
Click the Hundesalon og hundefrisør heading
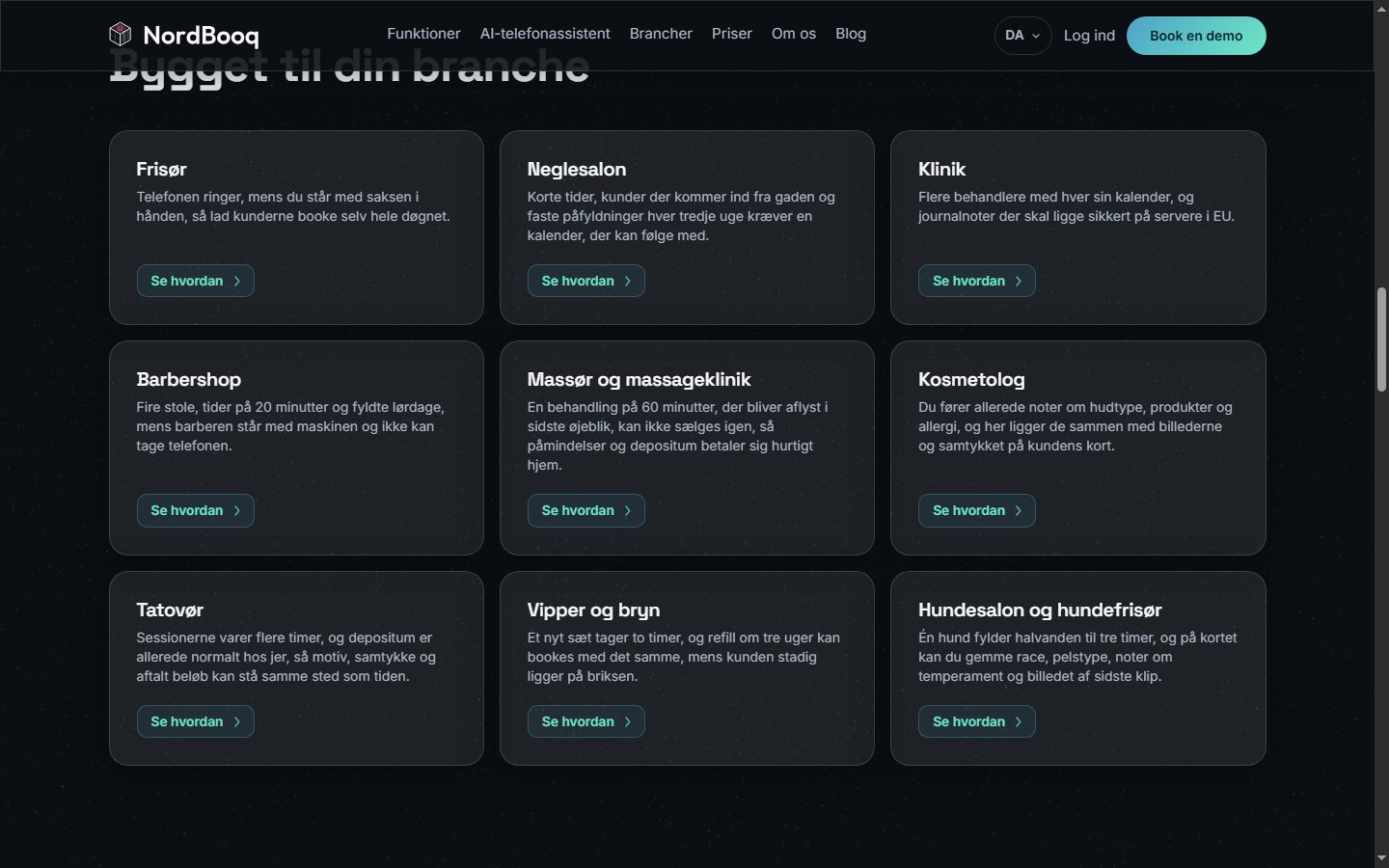(1040, 610)
